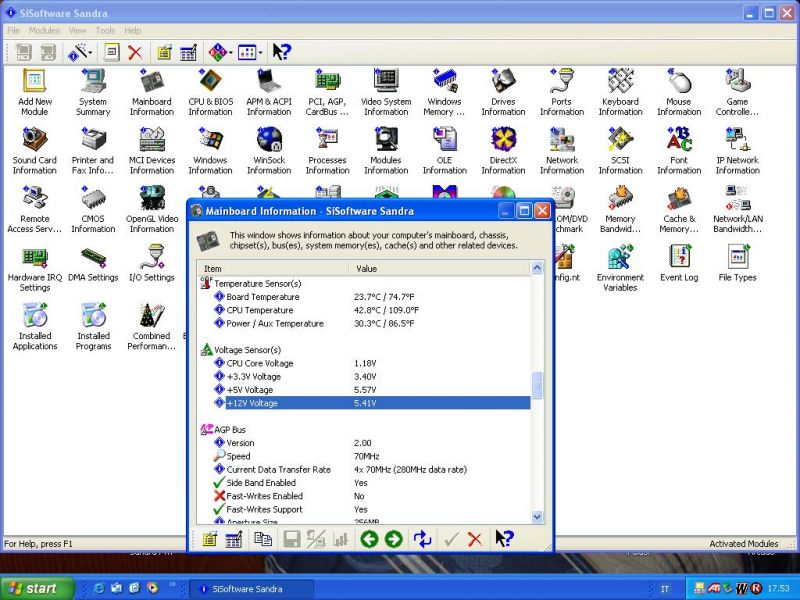Select Sound Card Information module
Viewport: 800px width, 600px height.
point(35,151)
